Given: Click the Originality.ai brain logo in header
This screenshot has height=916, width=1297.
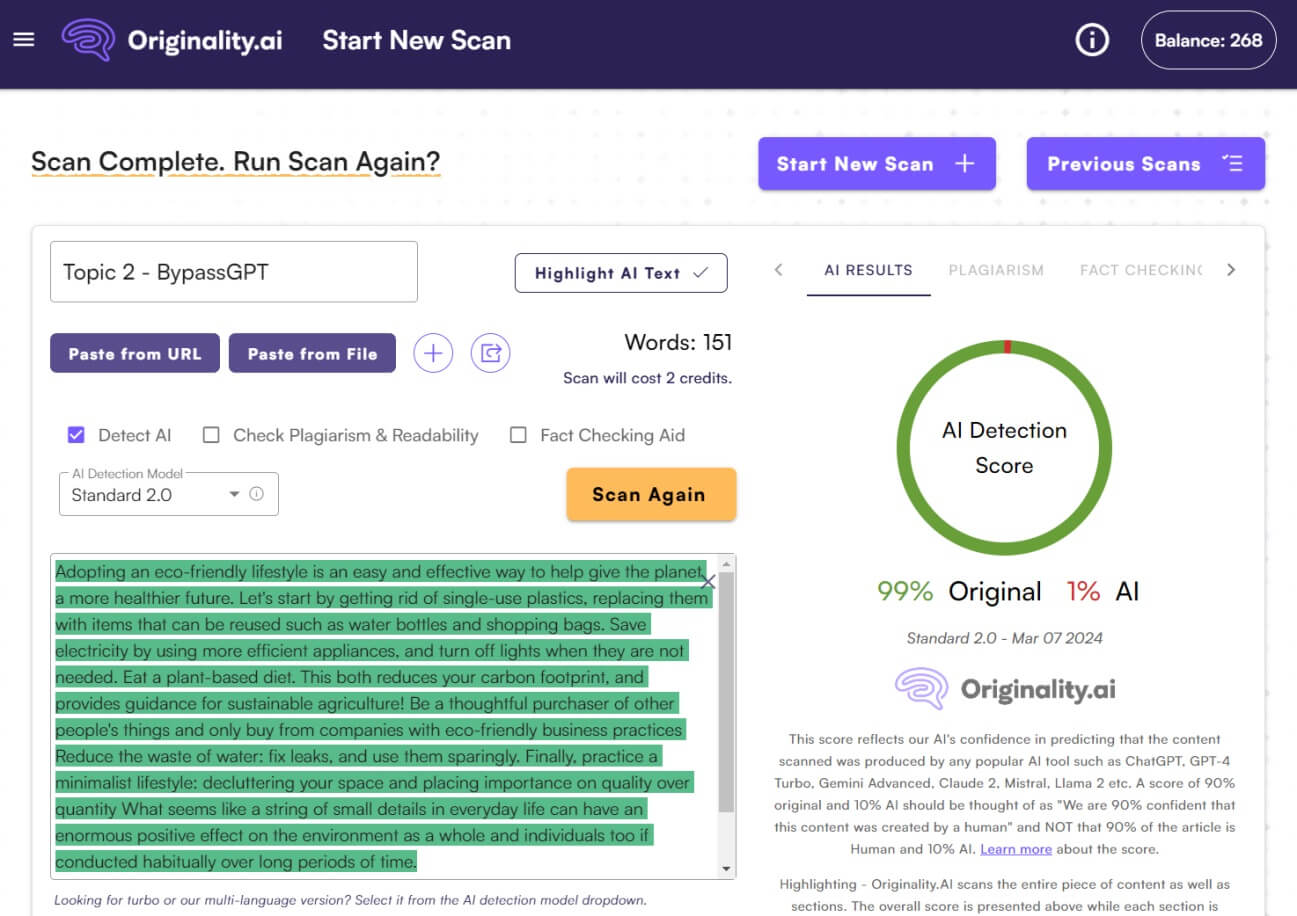Looking at the screenshot, I should point(88,40).
